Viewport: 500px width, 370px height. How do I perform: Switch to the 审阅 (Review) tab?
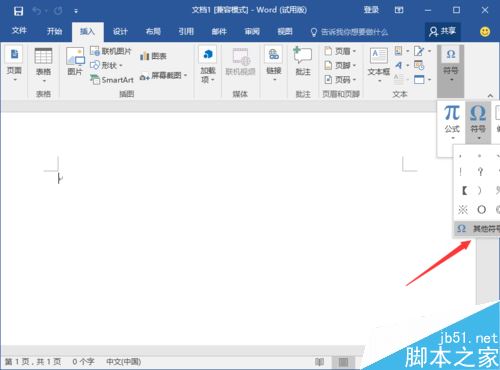tap(252, 31)
